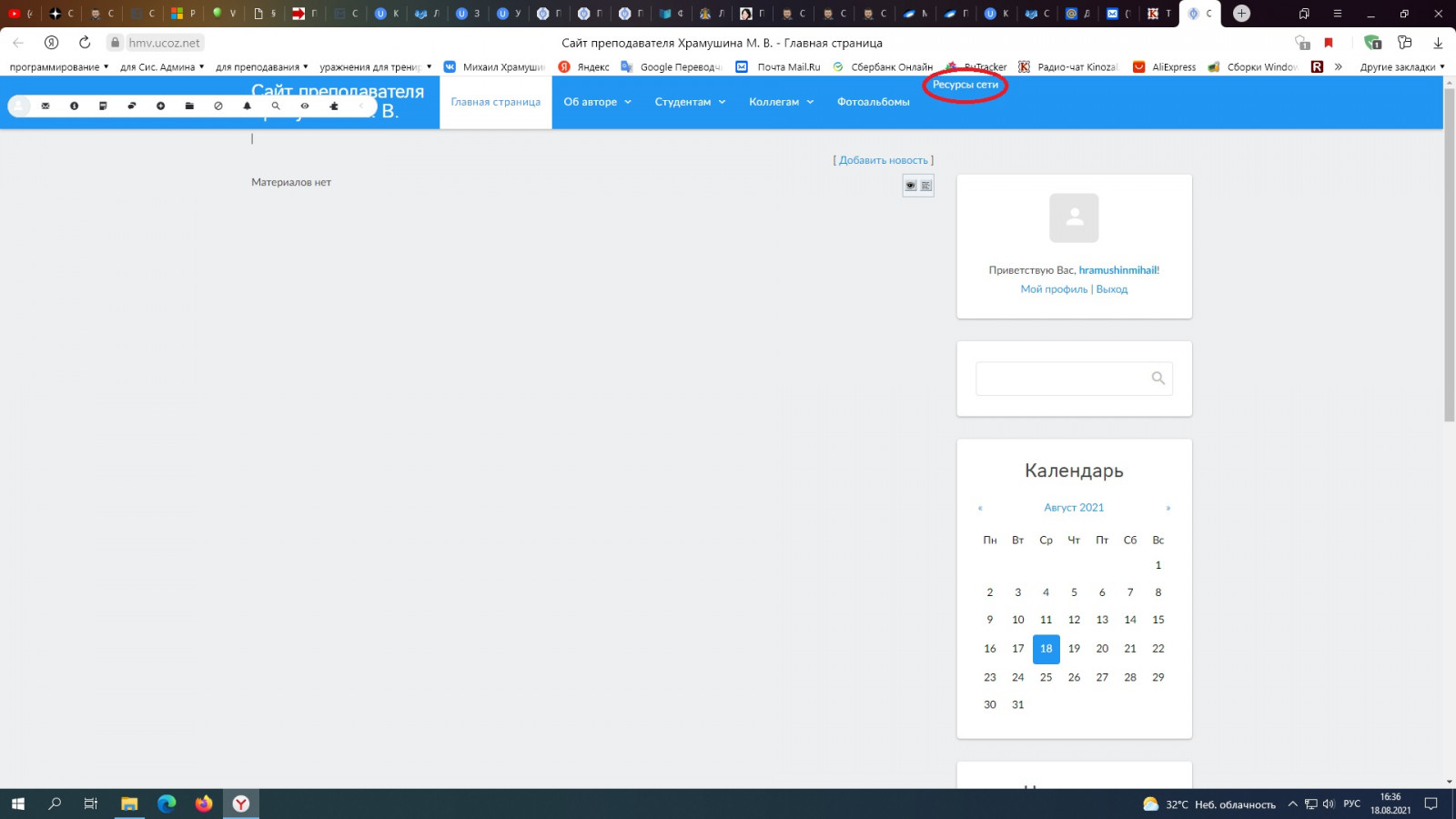Open browser downloads arrow icon
1456x819 pixels.
click(1438, 43)
